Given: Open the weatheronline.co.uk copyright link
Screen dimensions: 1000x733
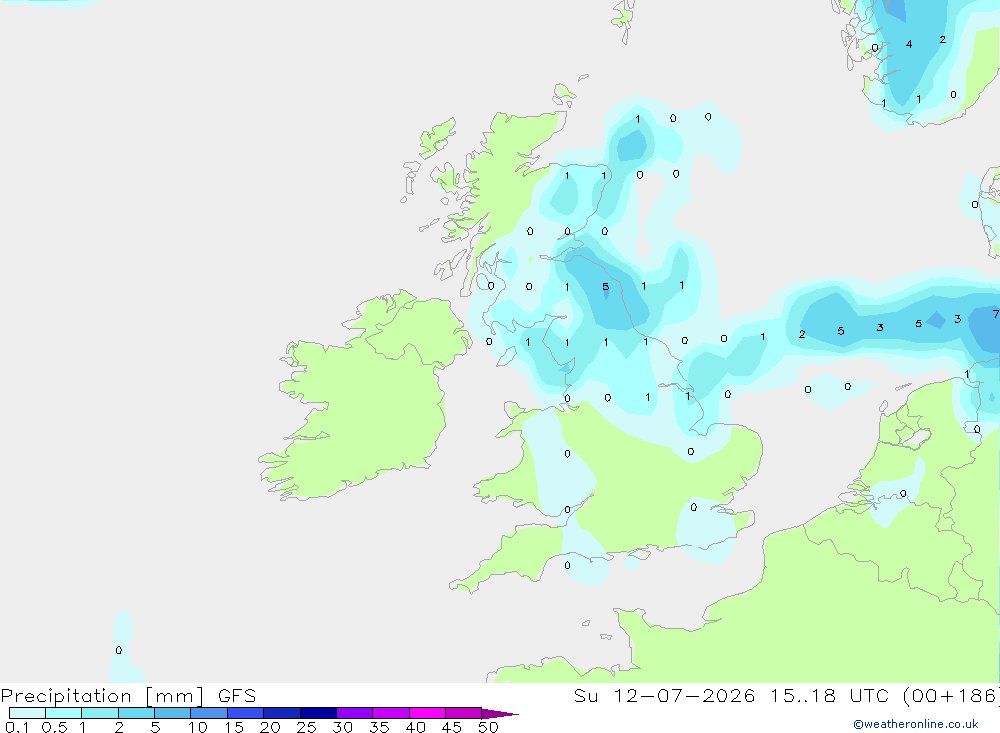Looking at the screenshot, I should 916,724.
